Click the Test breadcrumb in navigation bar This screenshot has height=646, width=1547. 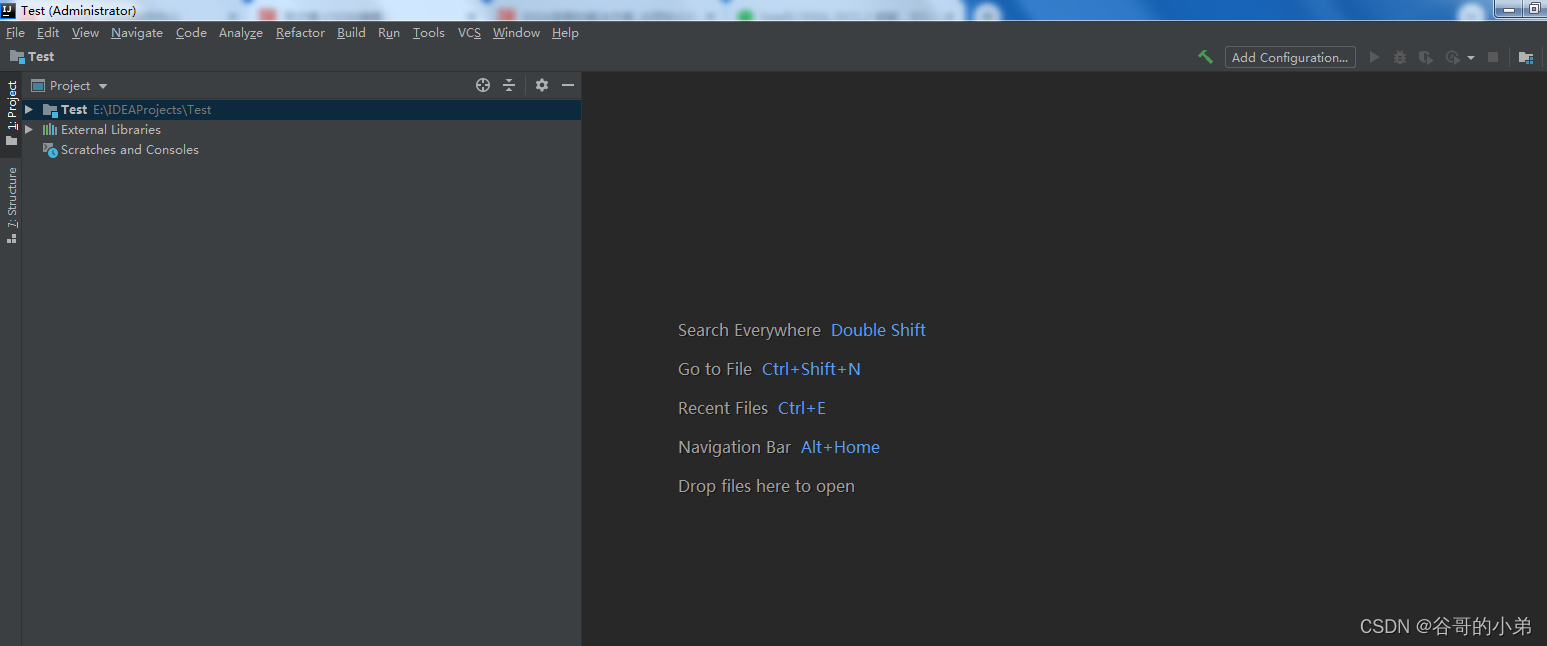coord(32,57)
